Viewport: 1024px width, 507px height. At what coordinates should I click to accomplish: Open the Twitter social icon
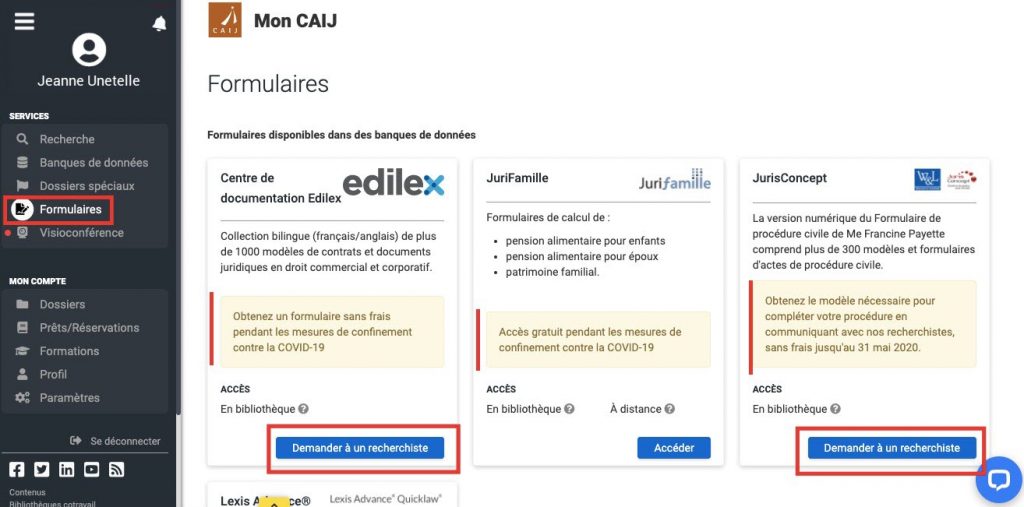point(42,469)
